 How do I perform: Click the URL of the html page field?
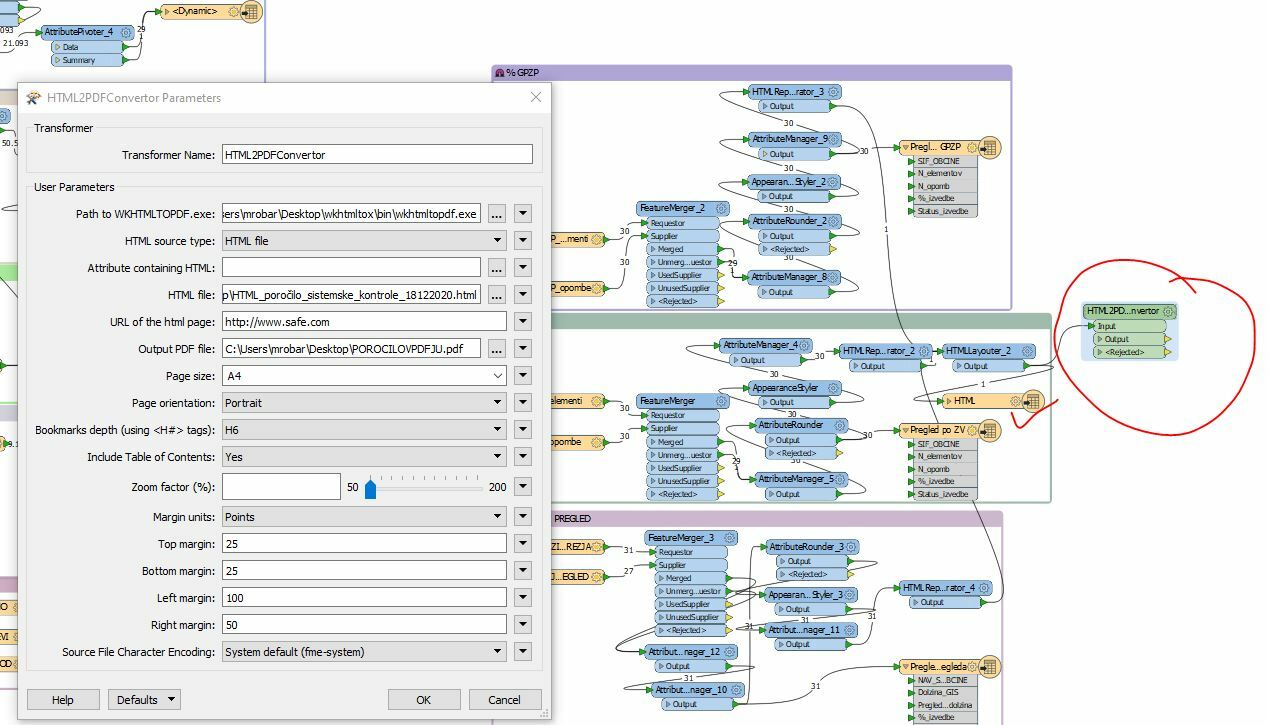(364, 322)
